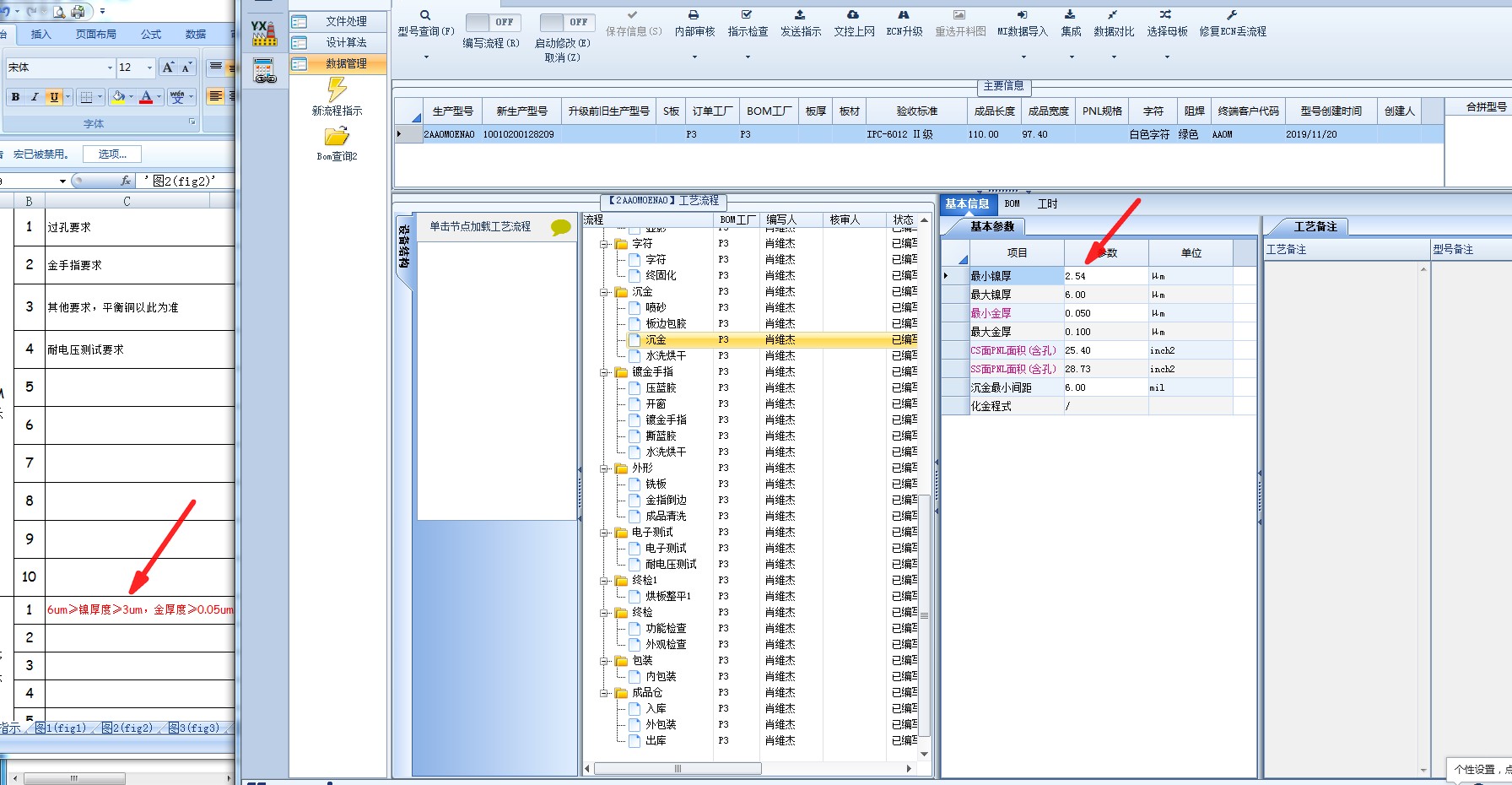Open 设计算法 sidebar menu
The image size is (1512, 785).
pyautogui.click(x=338, y=42)
